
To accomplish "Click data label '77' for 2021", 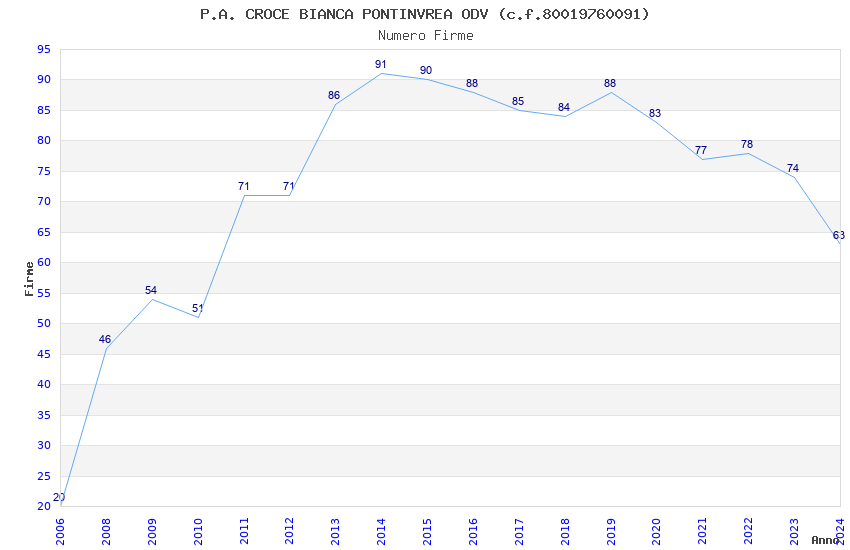I will (701, 150).
